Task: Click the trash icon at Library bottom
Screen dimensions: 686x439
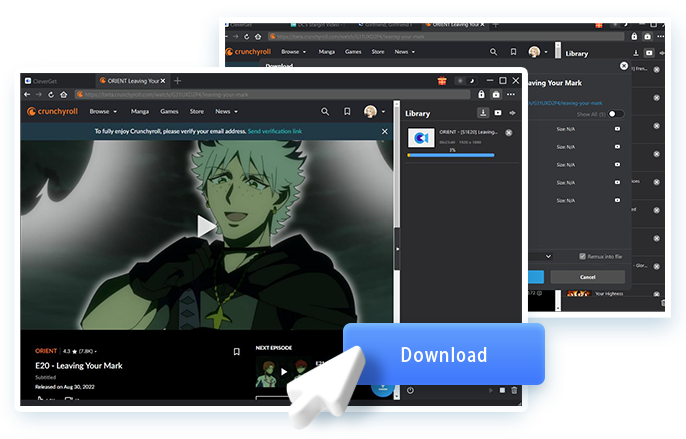Action: pos(514,390)
